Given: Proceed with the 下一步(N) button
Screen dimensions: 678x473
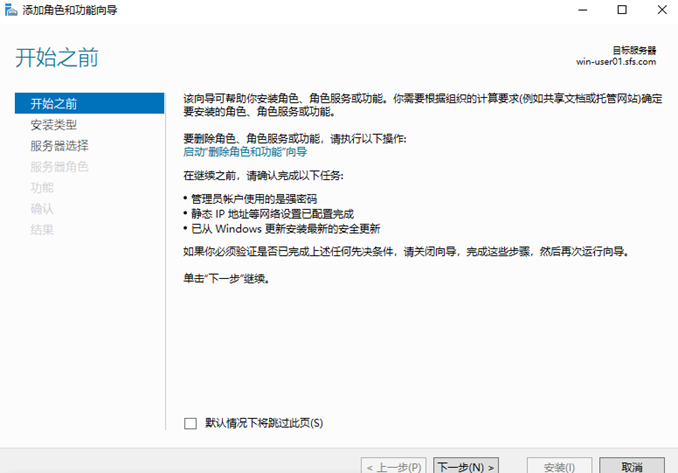Looking at the screenshot, I should 466,466.
